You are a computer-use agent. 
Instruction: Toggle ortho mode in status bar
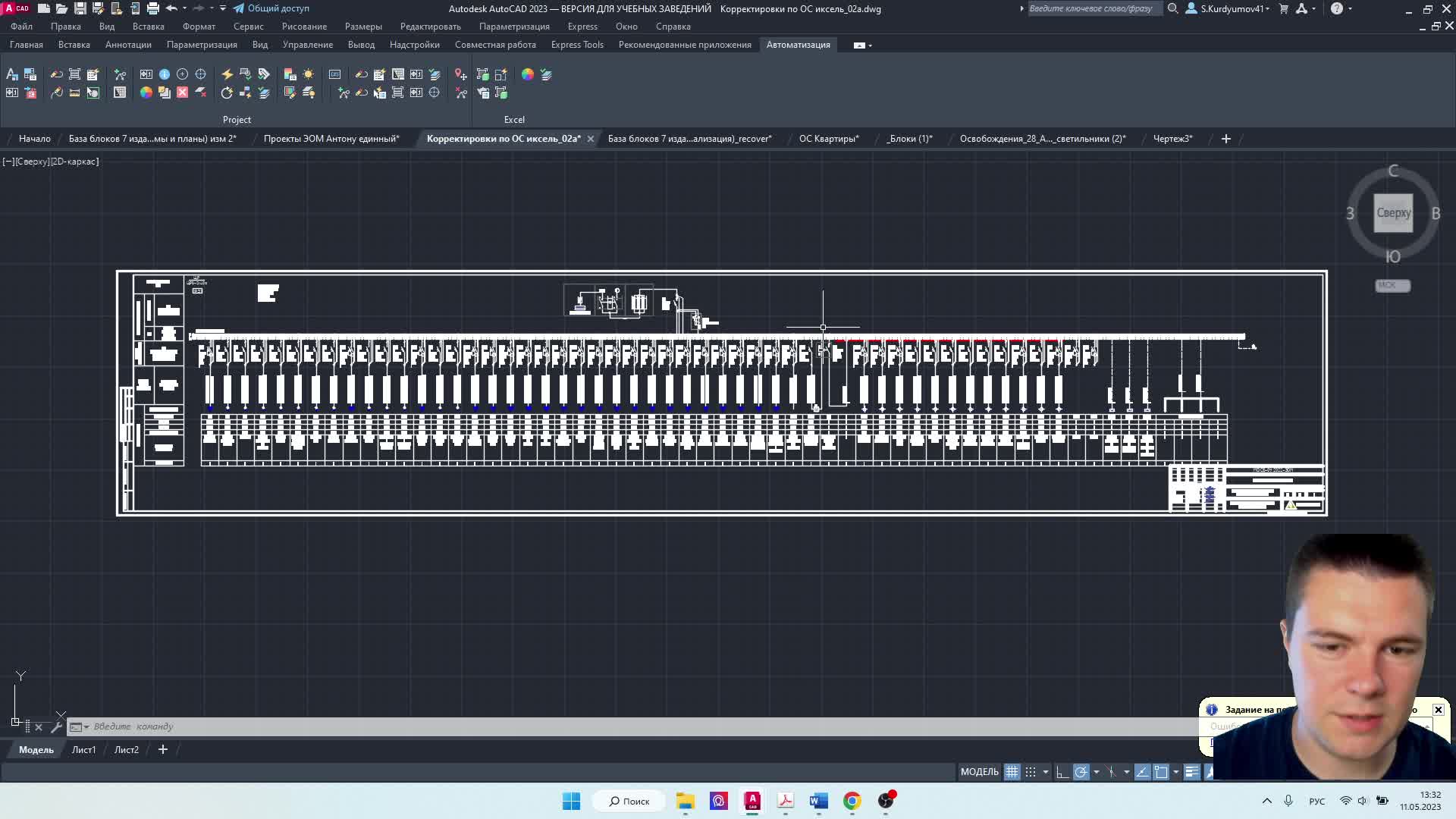click(1062, 772)
